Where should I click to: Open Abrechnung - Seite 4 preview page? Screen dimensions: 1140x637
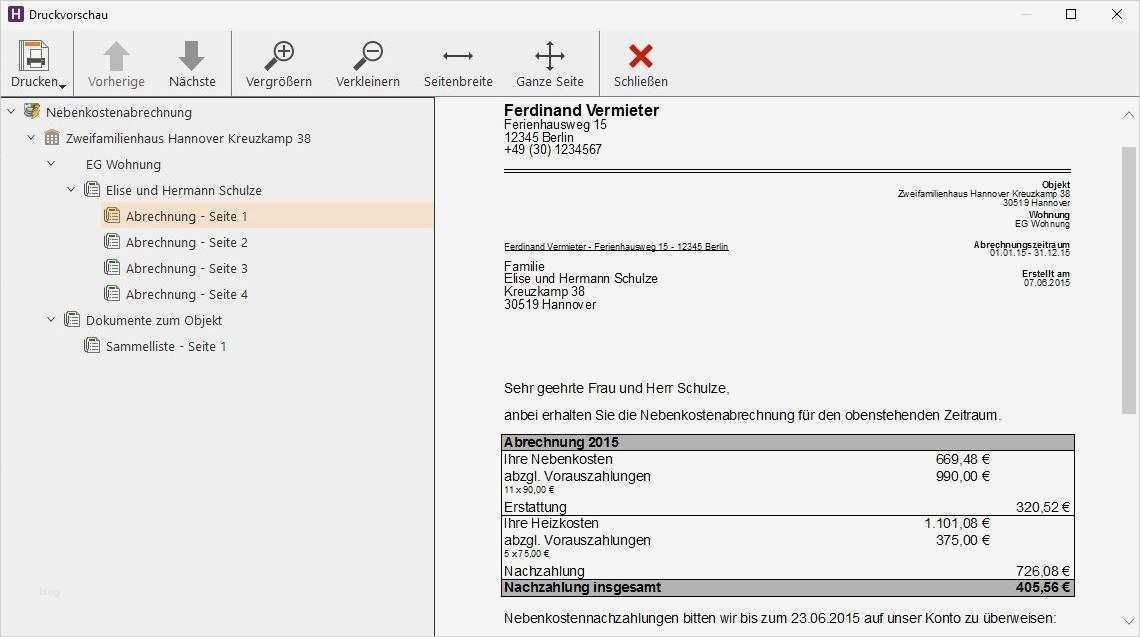click(187, 293)
